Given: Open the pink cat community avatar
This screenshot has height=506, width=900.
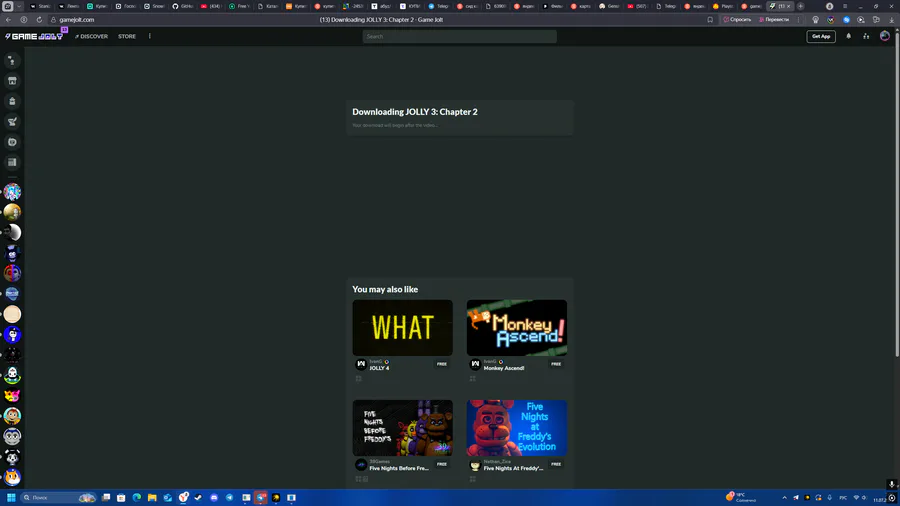Looking at the screenshot, I should coord(12,396).
